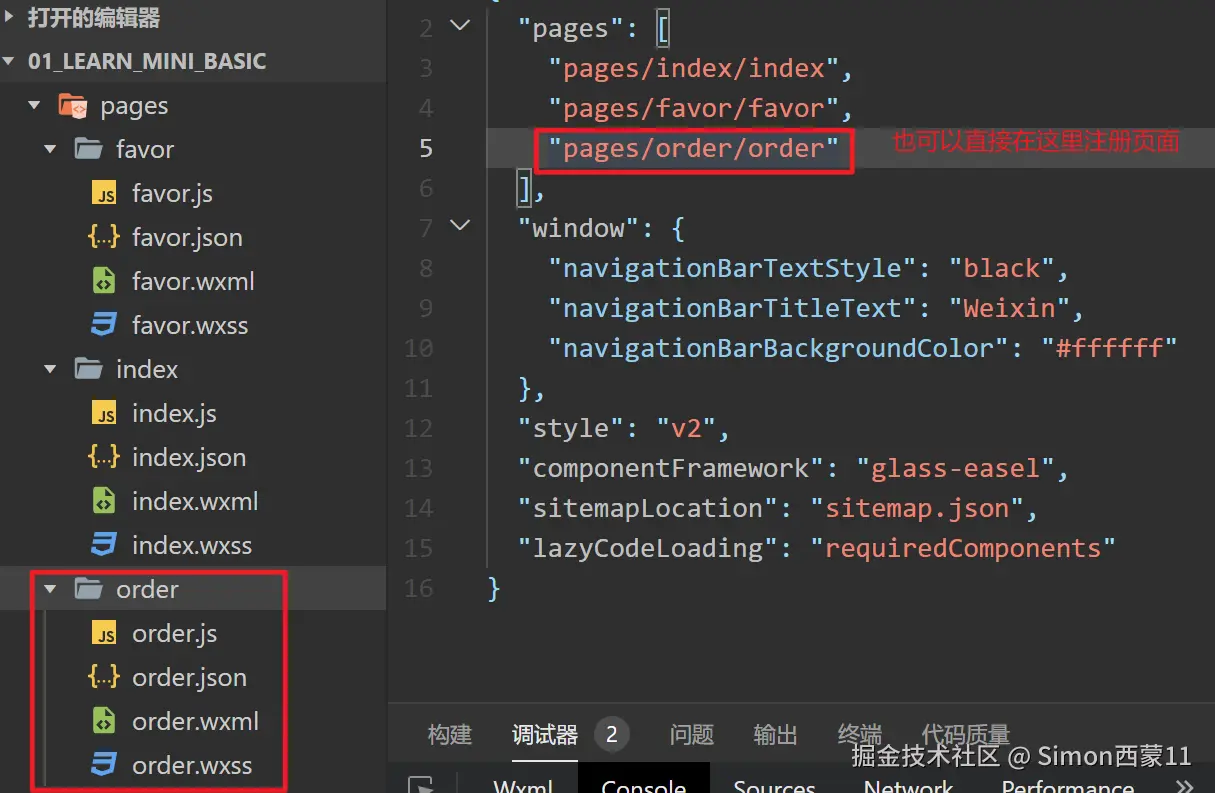Click the CSS icon of favor.wxss
The image size is (1215, 793).
click(x=104, y=325)
